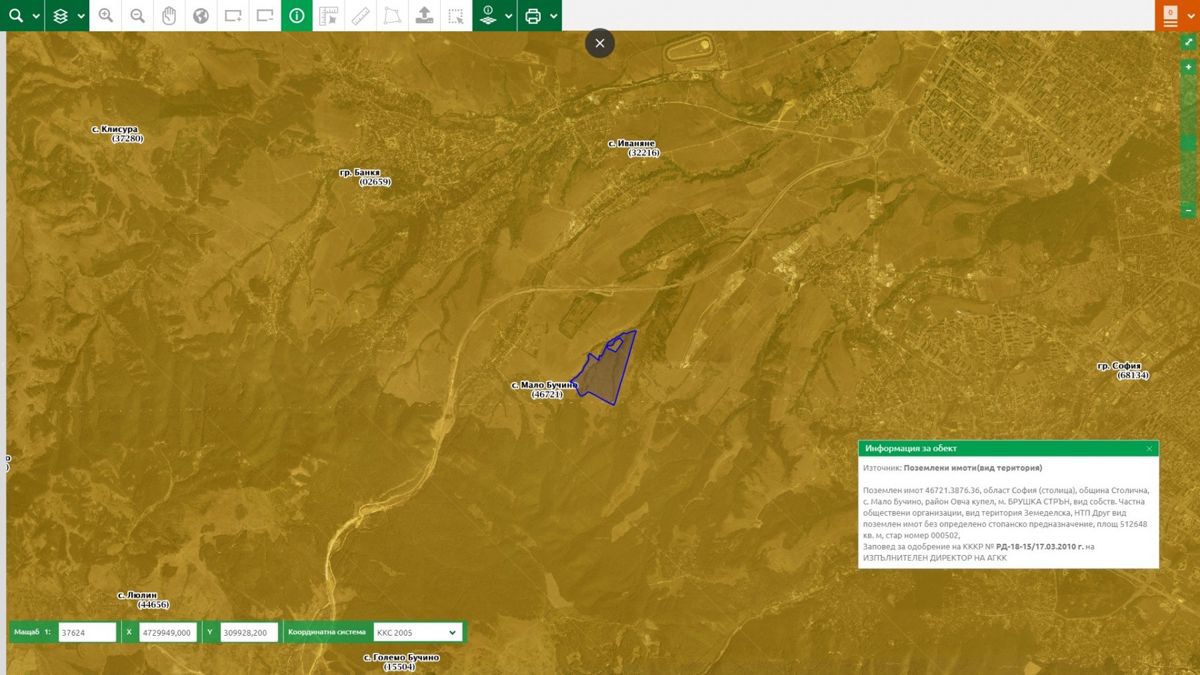Select the hand pan tool
The width and height of the screenshot is (1200, 675).
click(169, 16)
